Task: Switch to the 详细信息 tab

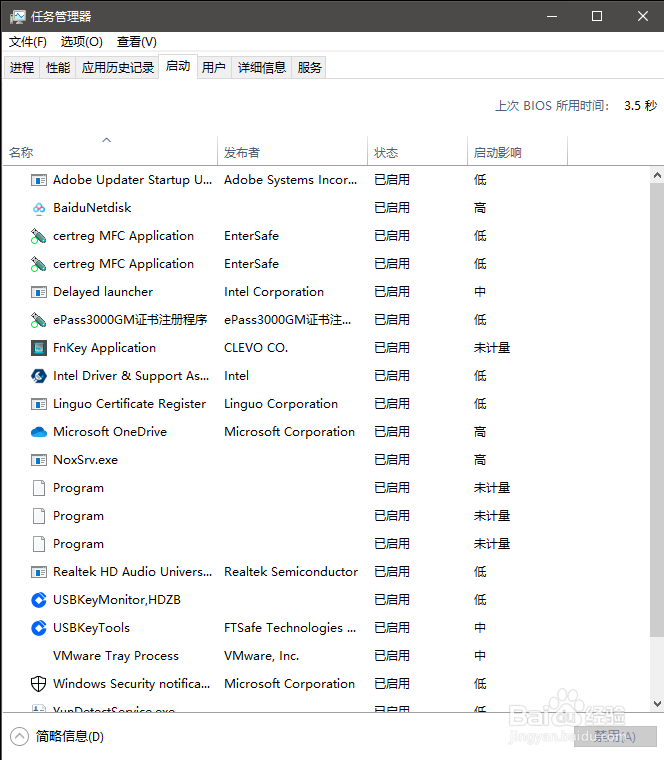Action: (x=262, y=67)
